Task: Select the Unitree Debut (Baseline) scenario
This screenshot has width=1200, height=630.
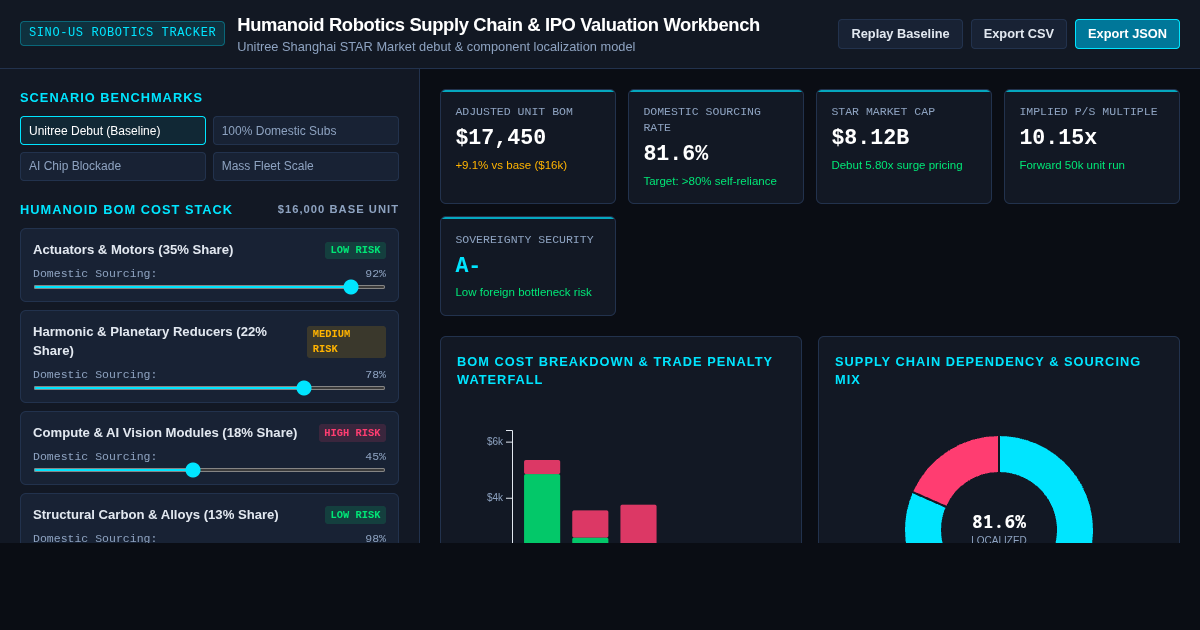Action: click(x=113, y=131)
